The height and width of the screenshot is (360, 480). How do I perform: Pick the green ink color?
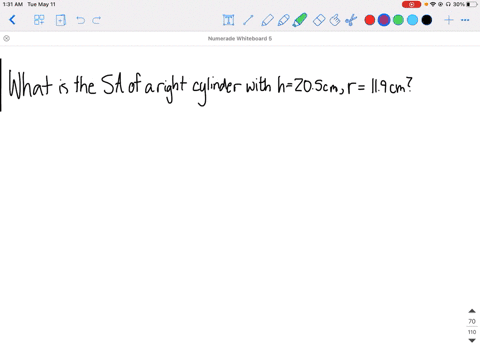pos(398,20)
